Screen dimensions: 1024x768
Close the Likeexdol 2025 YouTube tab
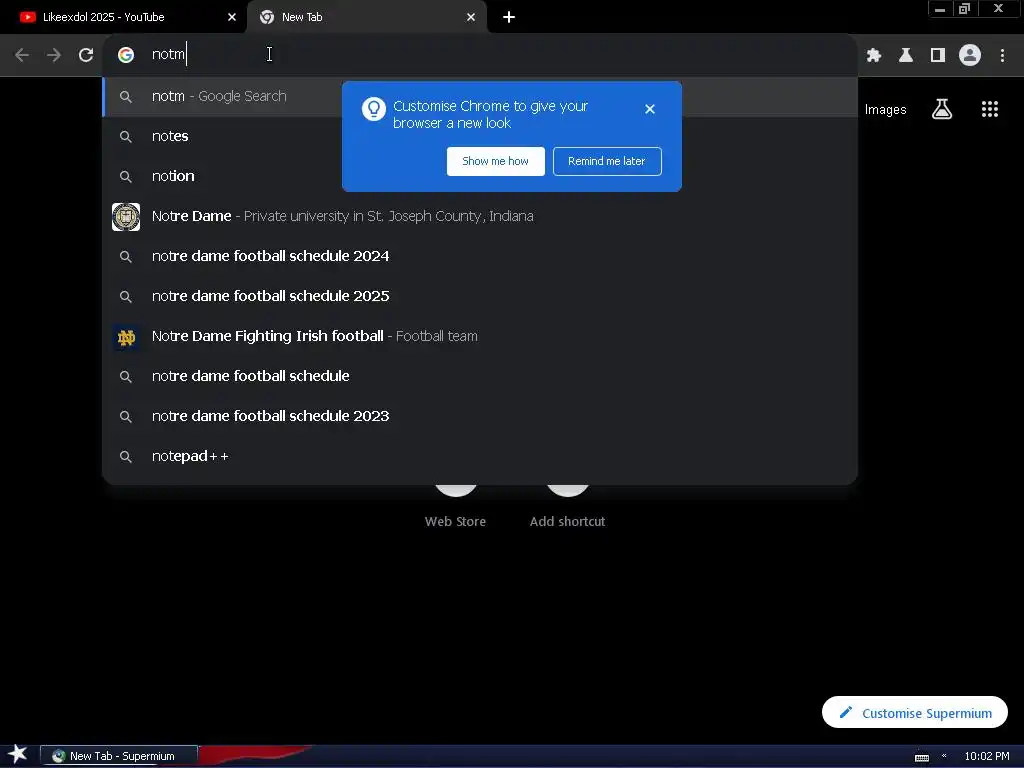(x=232, y=17)
